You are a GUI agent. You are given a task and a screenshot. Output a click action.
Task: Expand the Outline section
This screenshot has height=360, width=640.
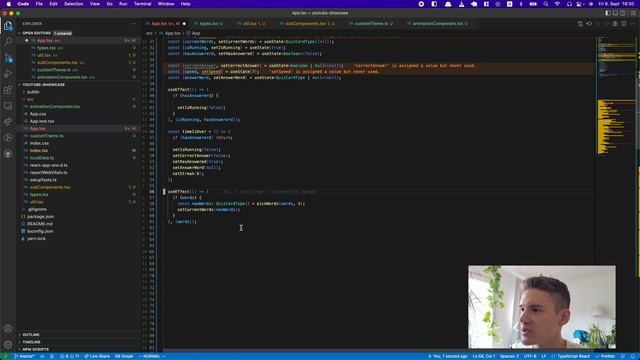tap(31, 335)
